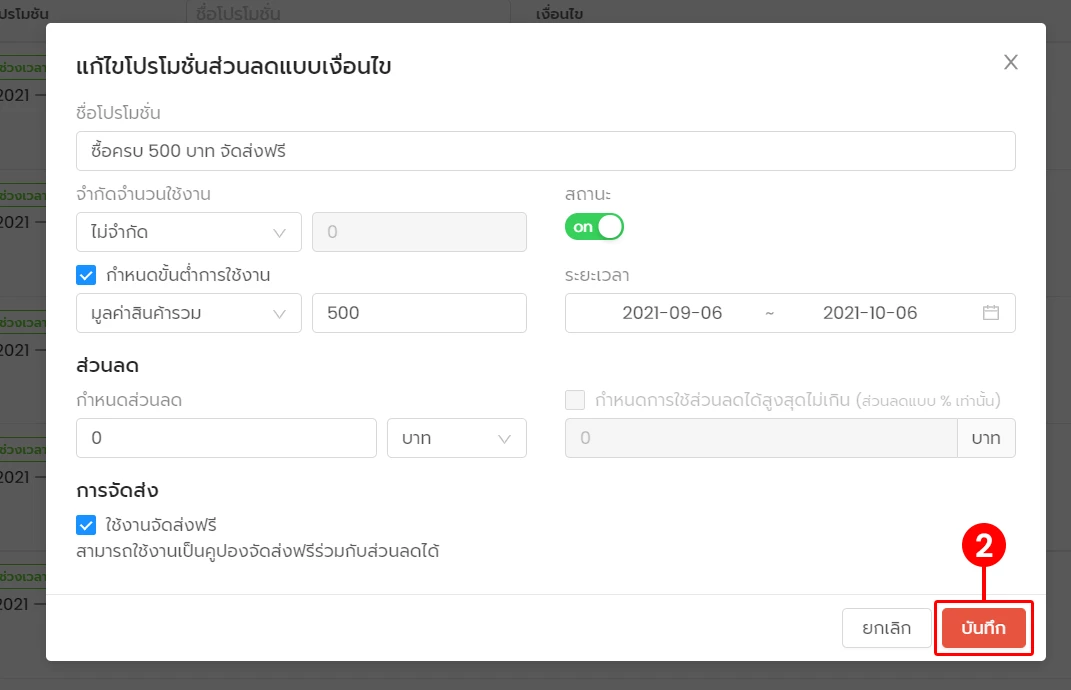
Task: Enable the maximum discount limit checkbox
Action: pos(575,400)
